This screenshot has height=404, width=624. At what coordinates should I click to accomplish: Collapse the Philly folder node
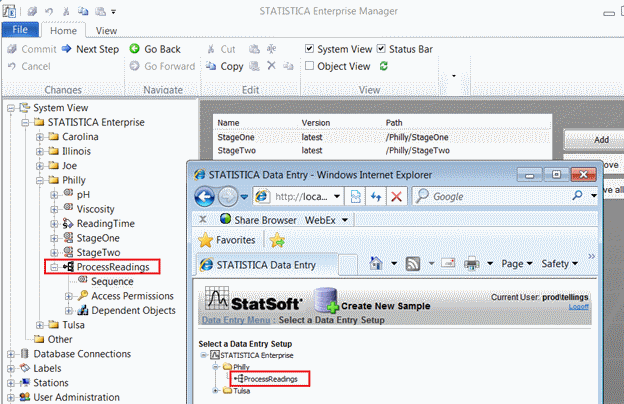40,180
